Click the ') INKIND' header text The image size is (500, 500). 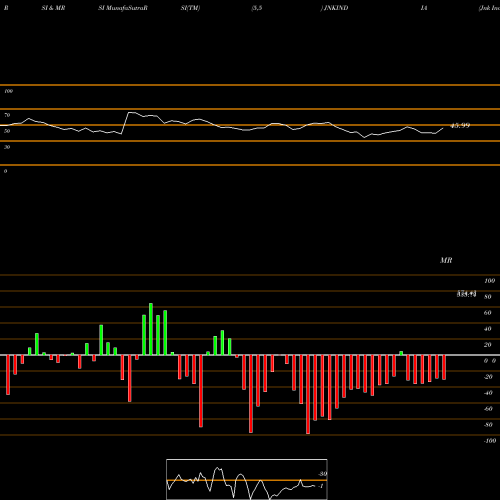coord(334,8)
